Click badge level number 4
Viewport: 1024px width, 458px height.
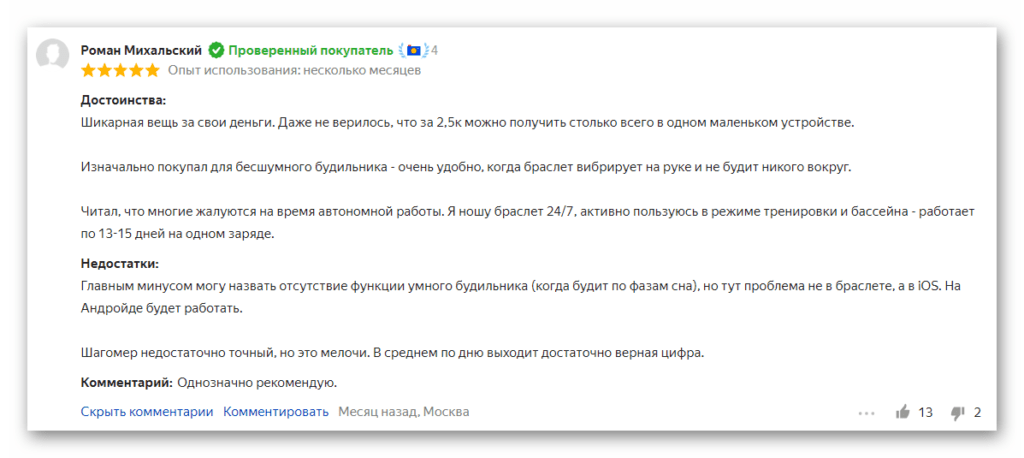434,50
